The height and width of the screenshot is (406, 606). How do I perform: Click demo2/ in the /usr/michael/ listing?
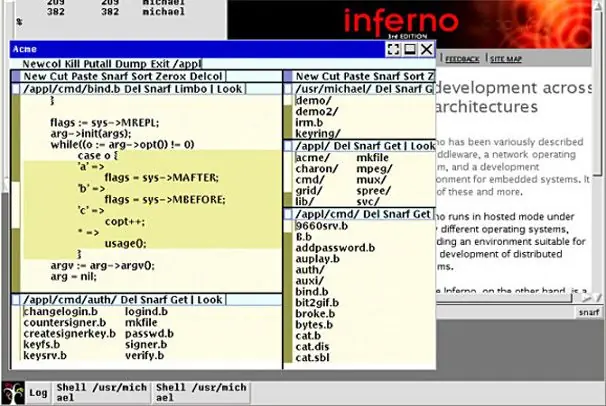(x=317, y=112)
